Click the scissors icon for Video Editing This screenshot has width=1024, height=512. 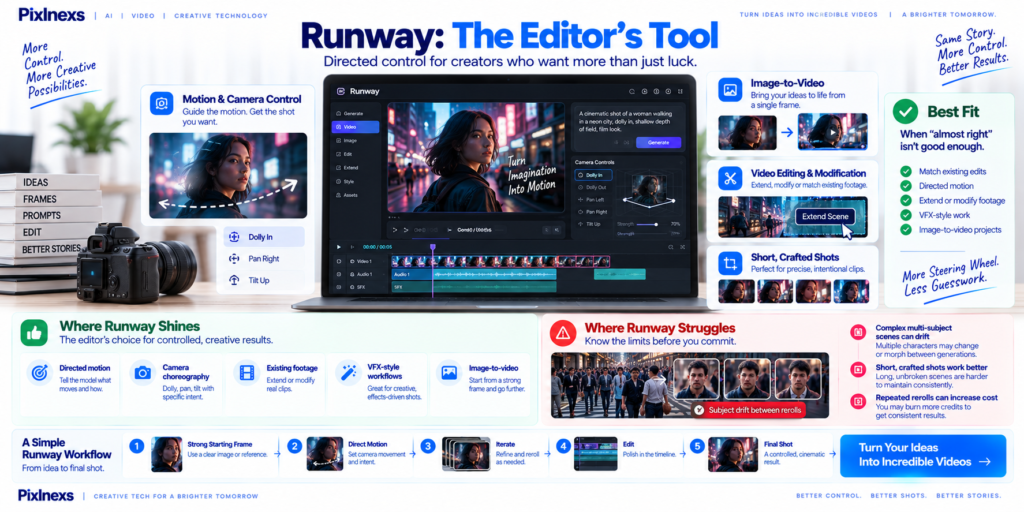point(730,178)
